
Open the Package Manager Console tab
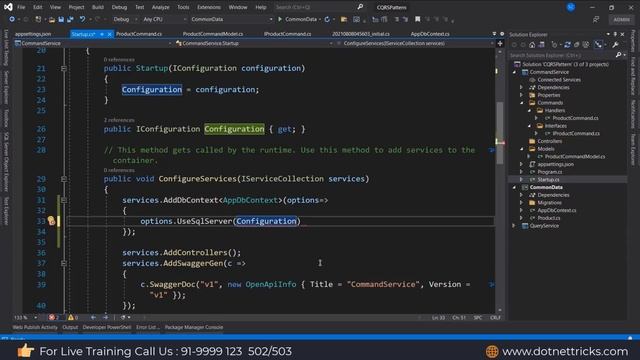tap(194, 327)
